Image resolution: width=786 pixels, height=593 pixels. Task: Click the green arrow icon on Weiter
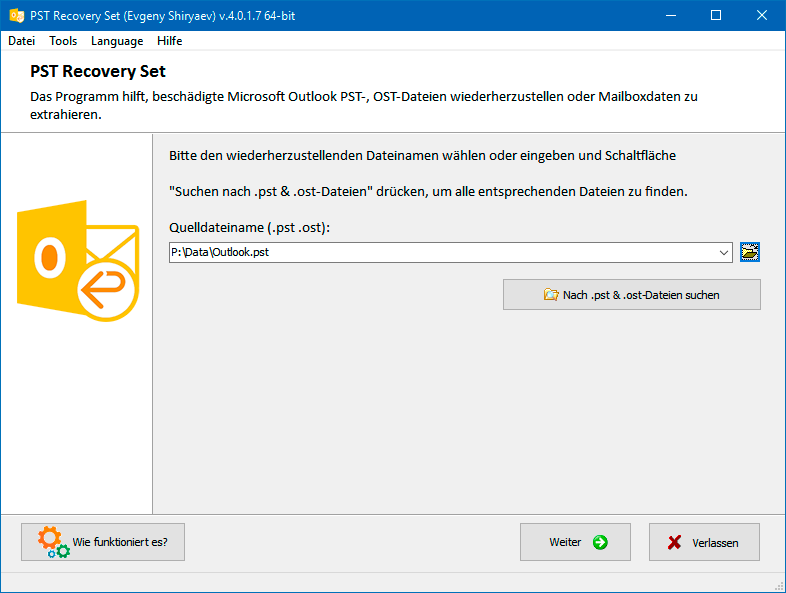pyautogui.click(x=599, y=542)
